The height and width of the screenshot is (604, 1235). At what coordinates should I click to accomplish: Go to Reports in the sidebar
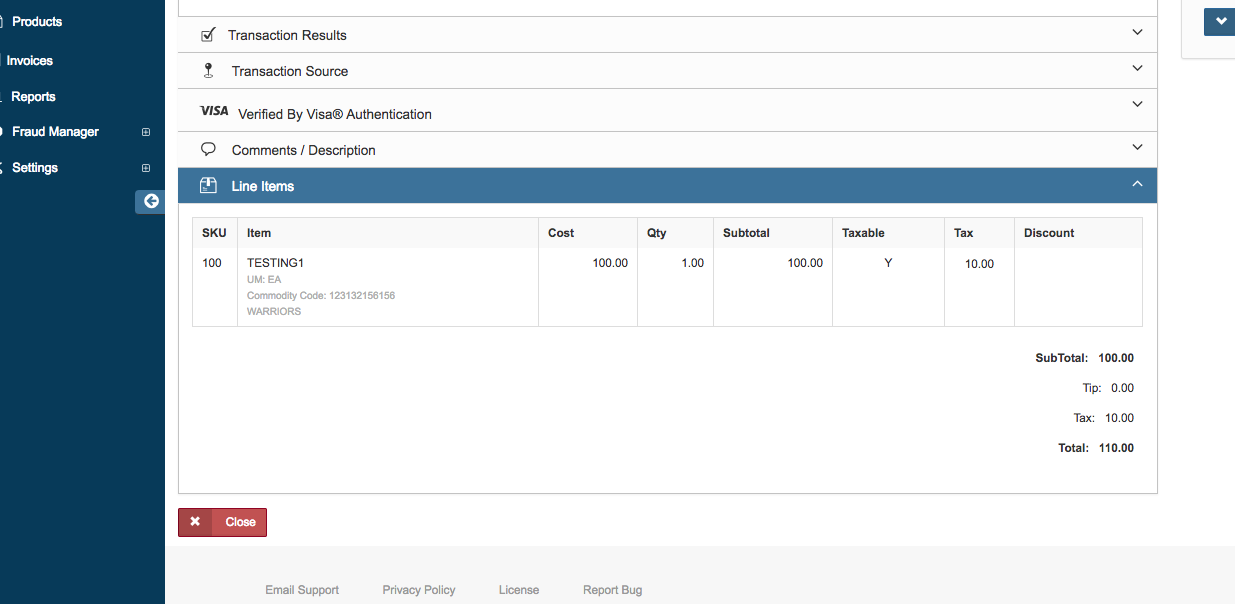point(33,97)
